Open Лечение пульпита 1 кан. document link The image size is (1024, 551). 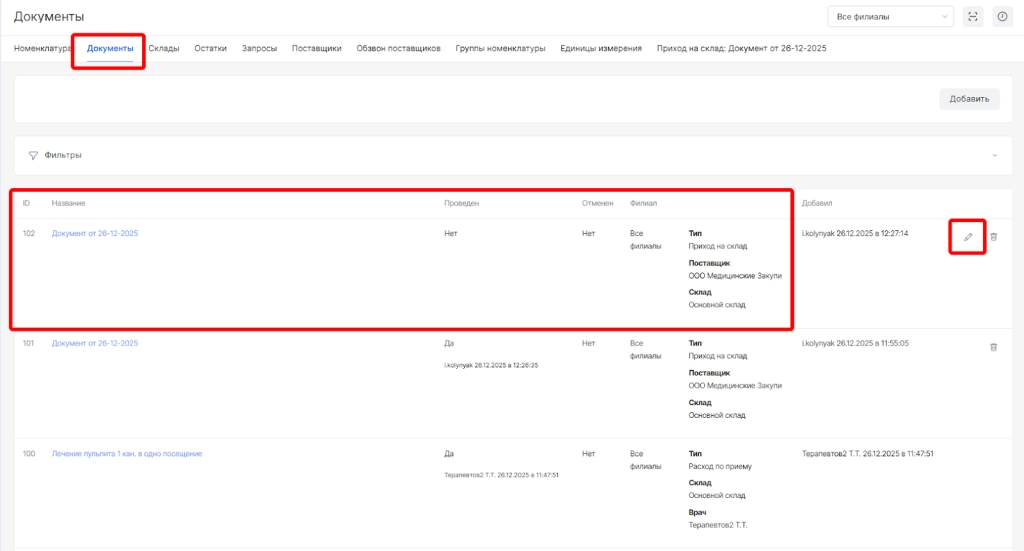pos(127,453)
